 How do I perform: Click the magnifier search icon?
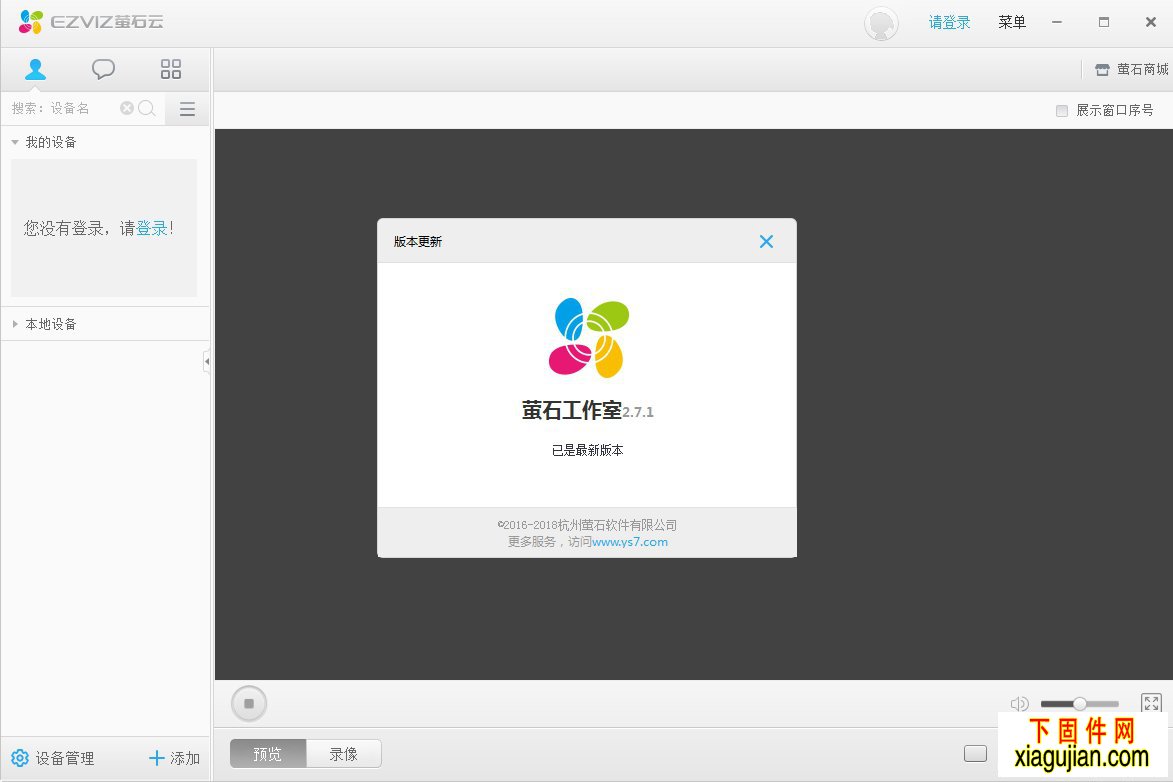pyautogui.click(x=147, y=109)
